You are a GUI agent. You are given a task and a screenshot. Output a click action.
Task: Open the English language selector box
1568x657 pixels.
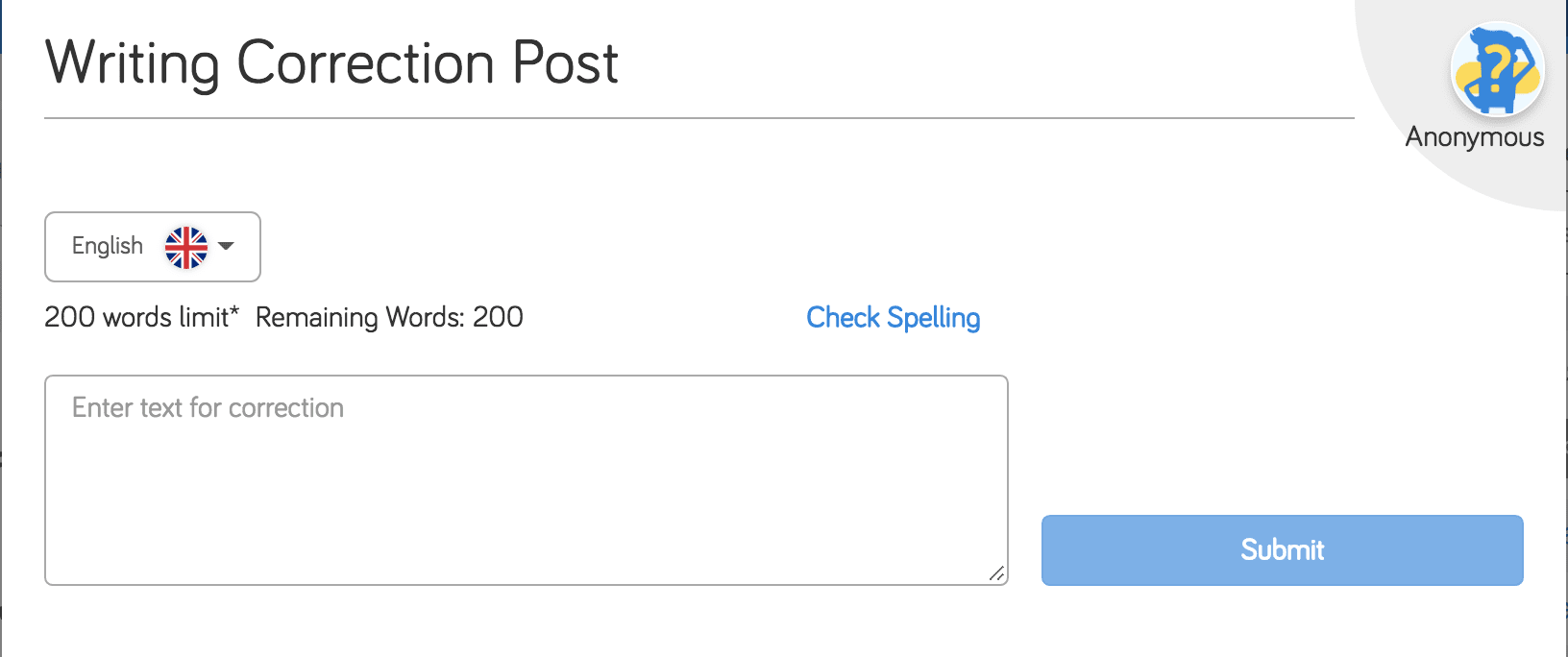pyautogui.click(x=152, y=247)
